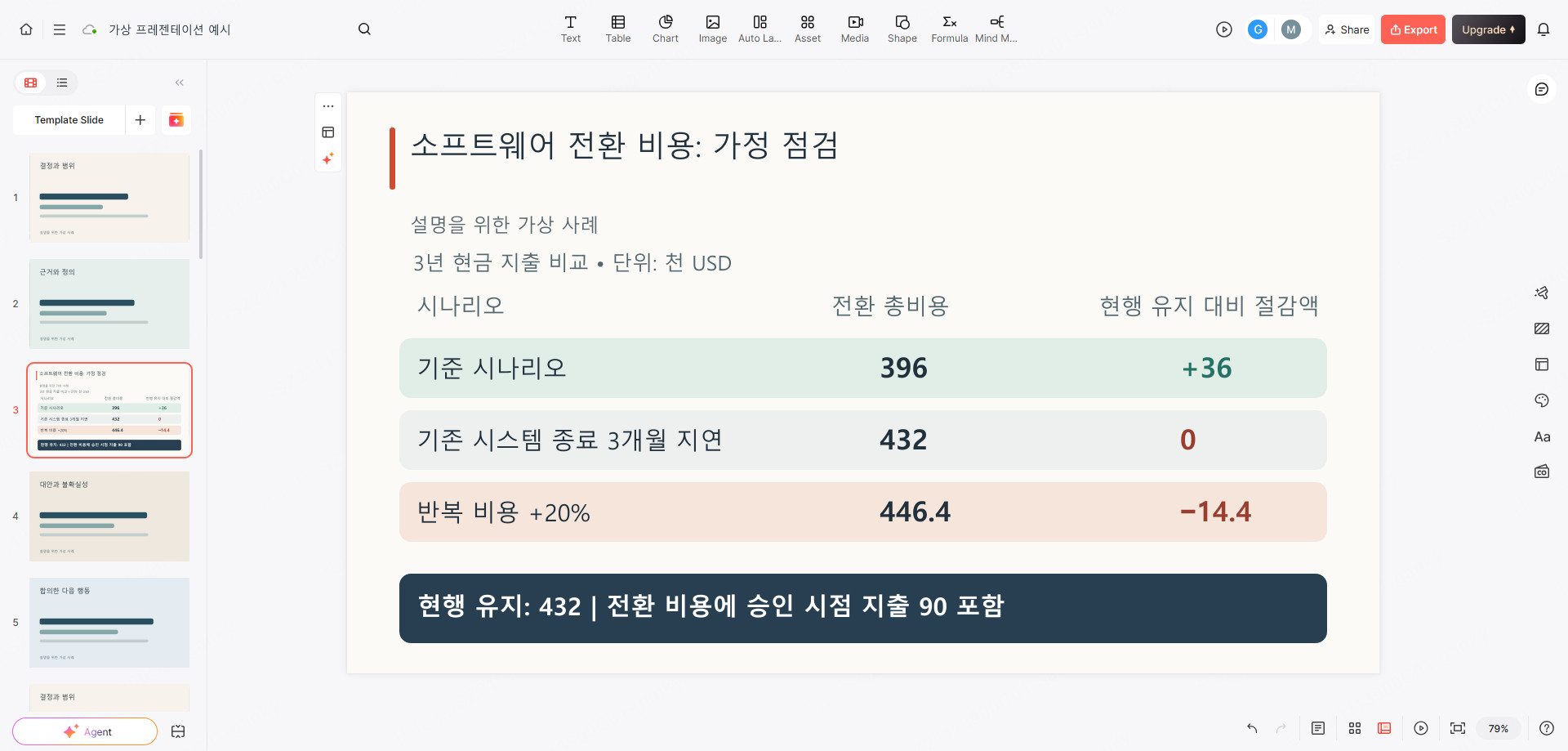Undo the last action

[1252, 728]
